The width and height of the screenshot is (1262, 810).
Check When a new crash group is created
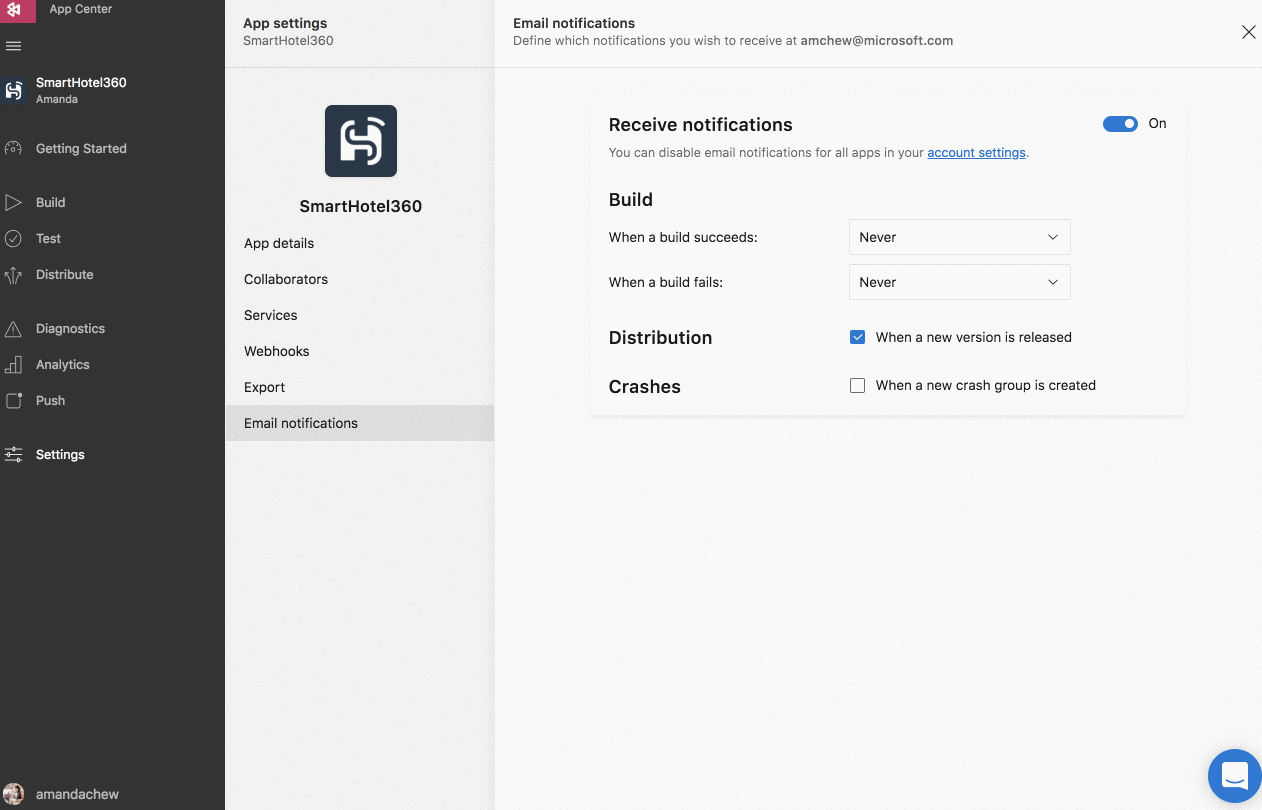click(x=857, y=385)
